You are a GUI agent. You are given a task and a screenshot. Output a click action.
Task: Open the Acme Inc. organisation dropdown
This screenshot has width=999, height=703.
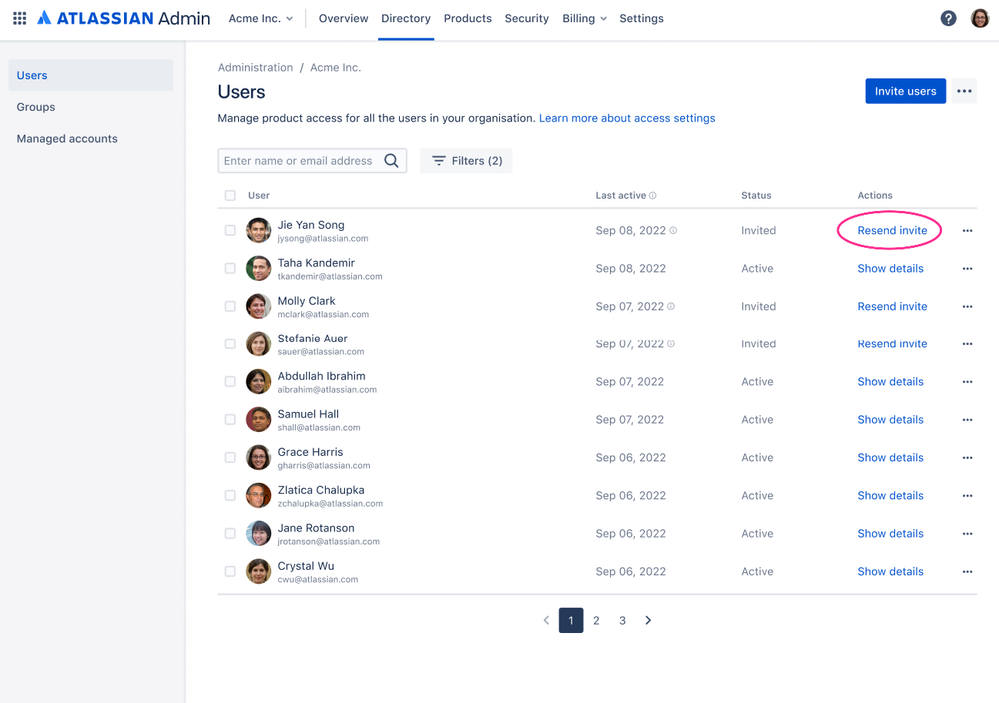click(x=260, y=17)
